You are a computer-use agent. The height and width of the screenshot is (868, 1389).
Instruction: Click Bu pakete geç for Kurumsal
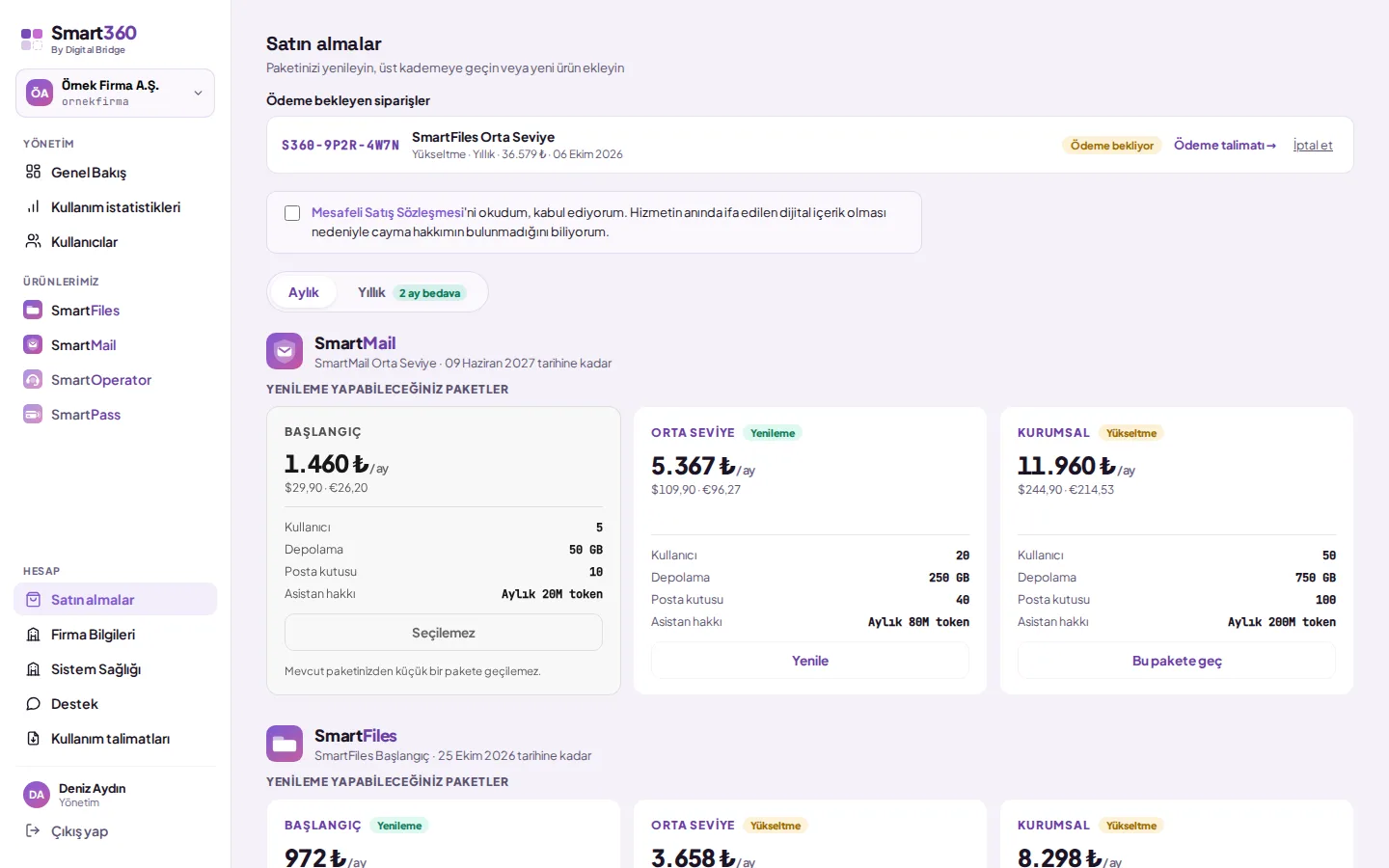point(1177,661)
